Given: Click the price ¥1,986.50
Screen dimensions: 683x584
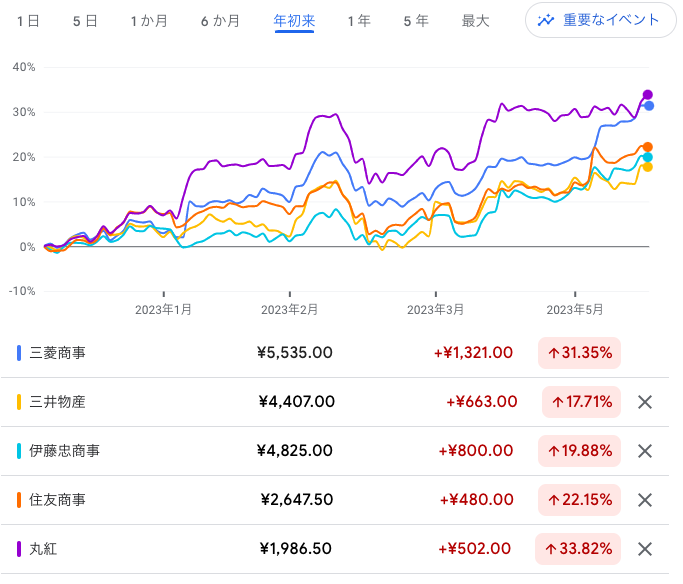Looking at the screenshot, I should click(296, 549).
